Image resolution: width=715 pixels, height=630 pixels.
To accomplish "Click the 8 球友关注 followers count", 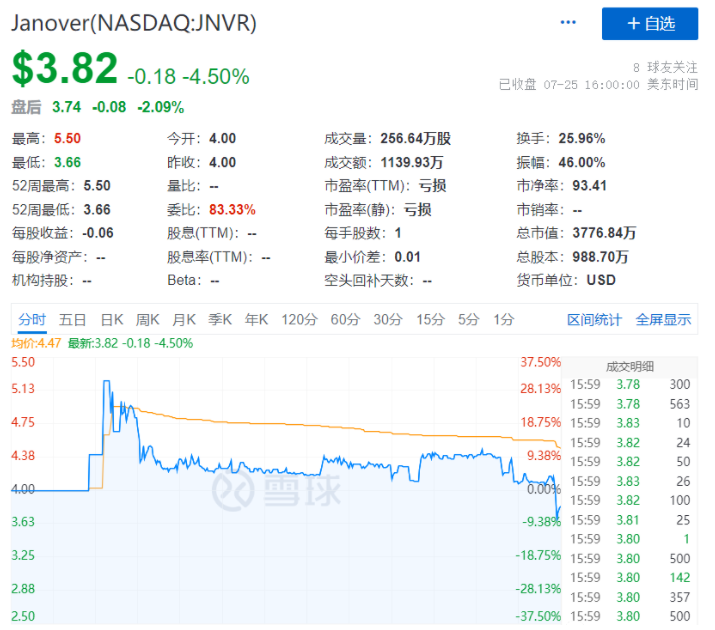I will pyautogui.click(x=665, y=67).
